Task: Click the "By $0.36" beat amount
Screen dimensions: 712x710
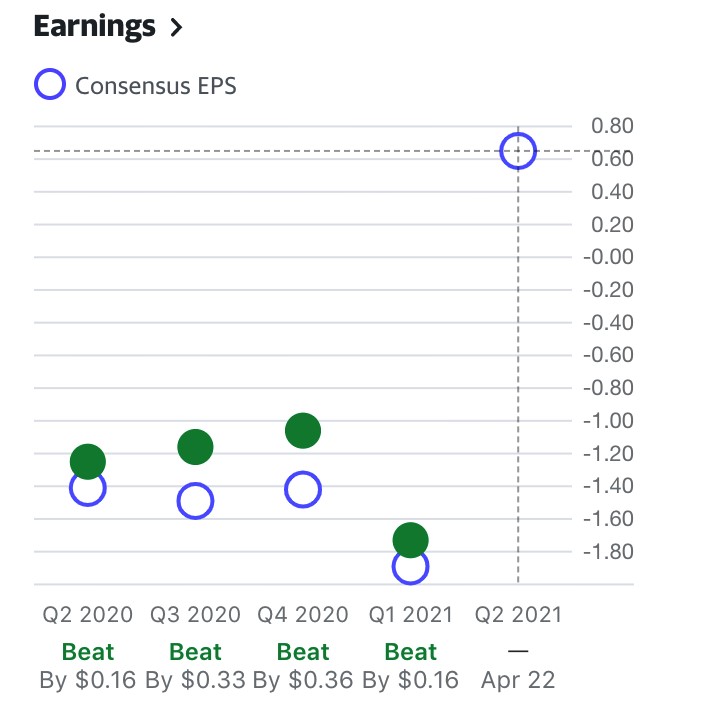Action: click(x=303, y=681)
